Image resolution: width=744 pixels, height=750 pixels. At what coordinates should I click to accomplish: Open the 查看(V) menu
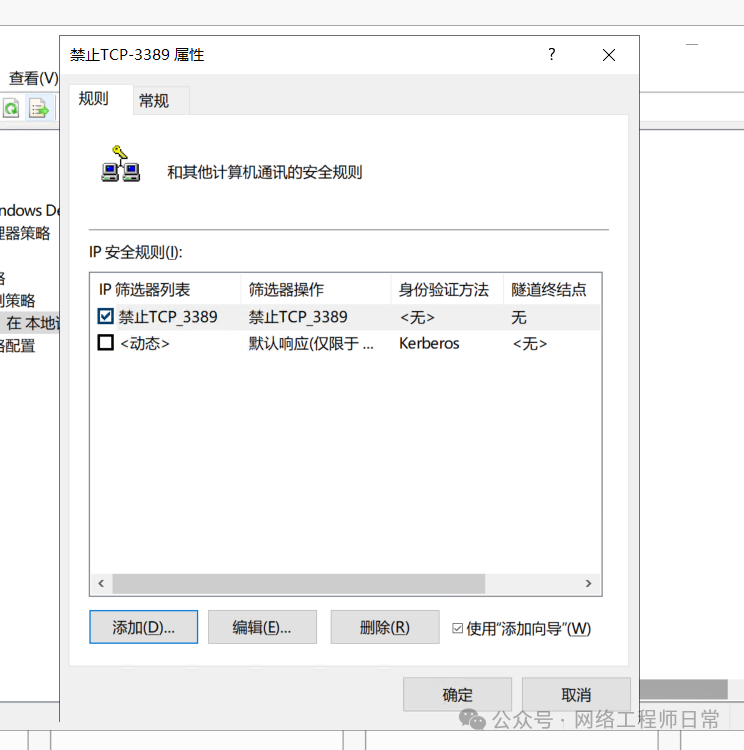33,78
